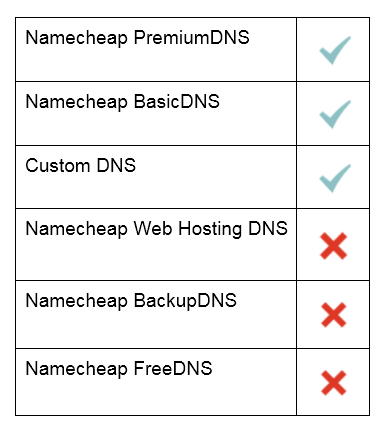Click the red X beside Namecheap FreeDNS
385x428 pixels.
click(334, 383)
